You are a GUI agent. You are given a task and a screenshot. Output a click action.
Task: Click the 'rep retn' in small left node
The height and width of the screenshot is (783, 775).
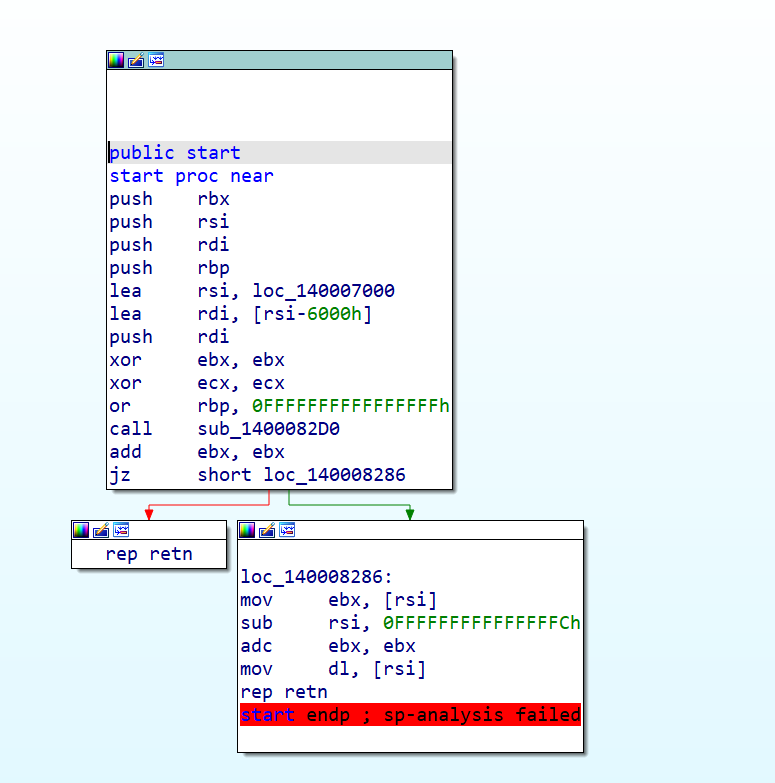coord(149,554)
